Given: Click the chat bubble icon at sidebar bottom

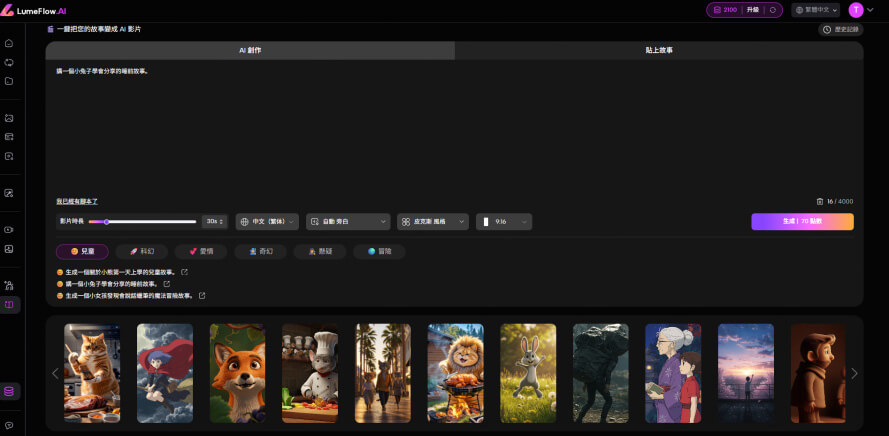Looking at the screenshot, I should pyautogui.click(x=9, y=425).
